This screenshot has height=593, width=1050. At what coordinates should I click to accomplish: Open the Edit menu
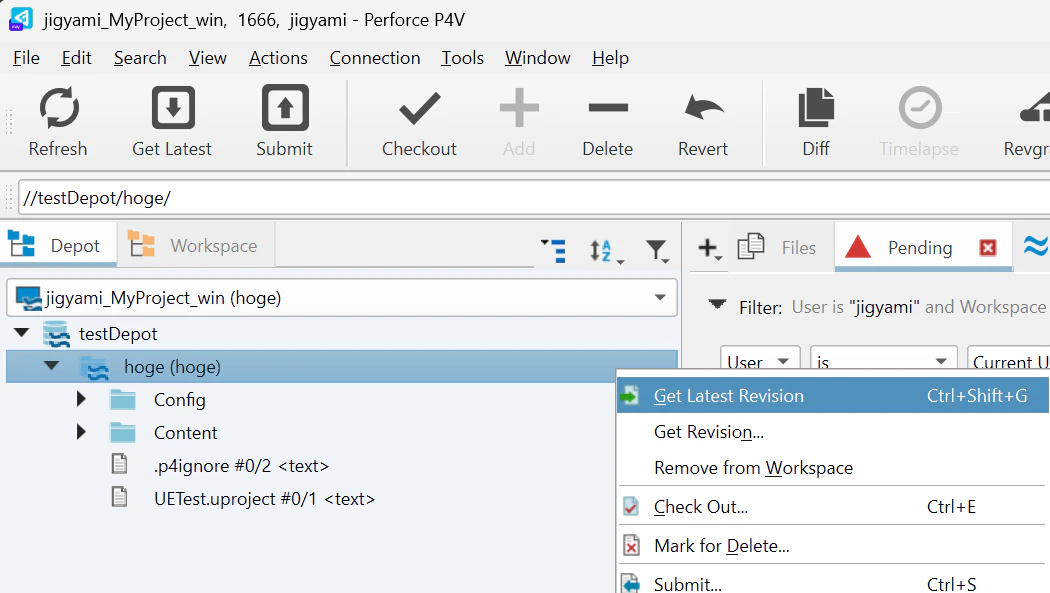click(76, 58)
